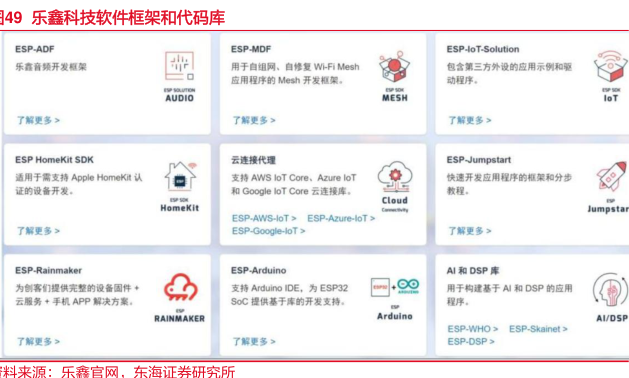Click the ESP-Jumpstart card title
629x378 pixels.
[x=479, y=160]
